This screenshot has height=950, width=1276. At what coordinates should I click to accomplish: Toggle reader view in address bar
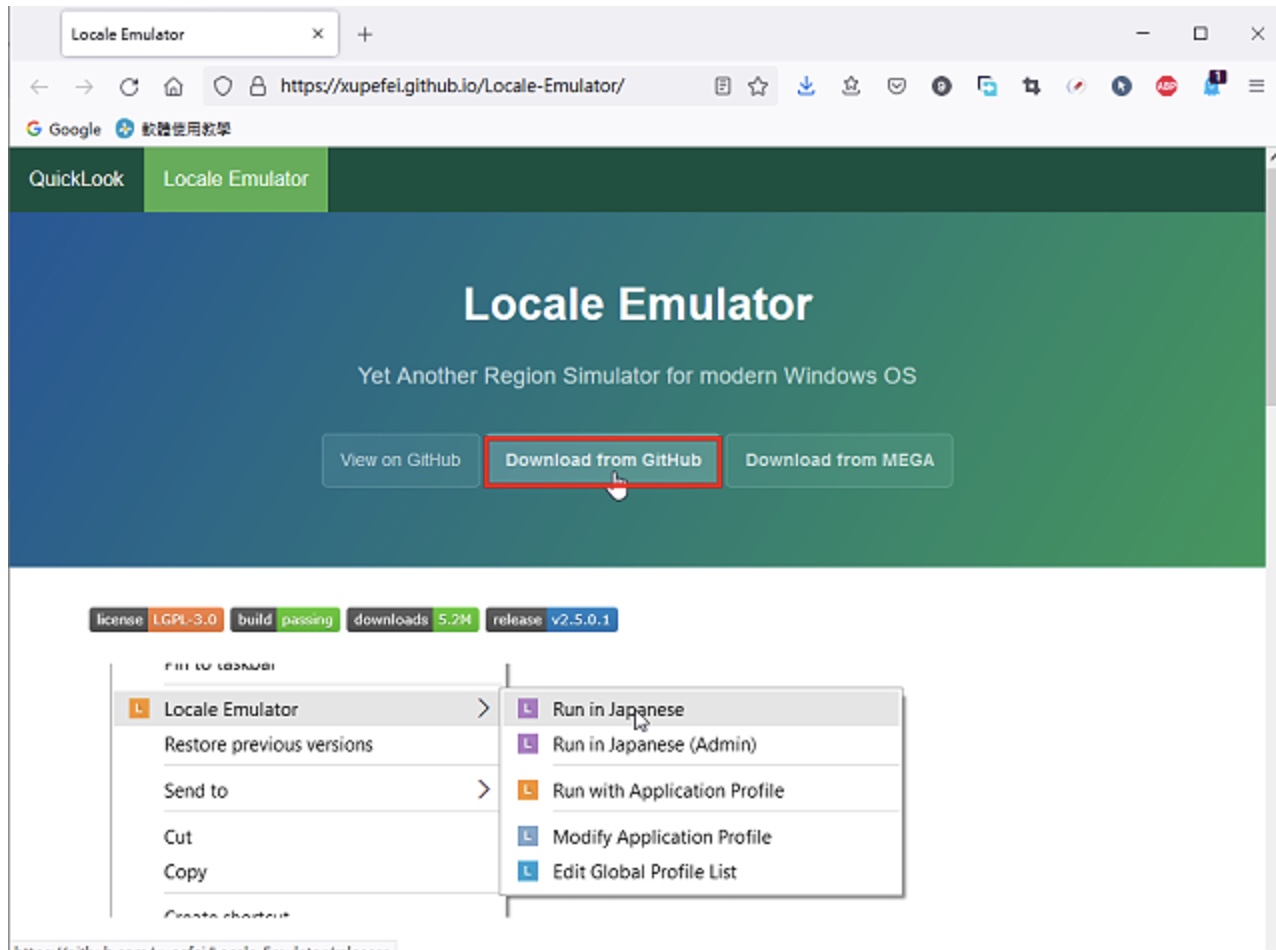722,86
